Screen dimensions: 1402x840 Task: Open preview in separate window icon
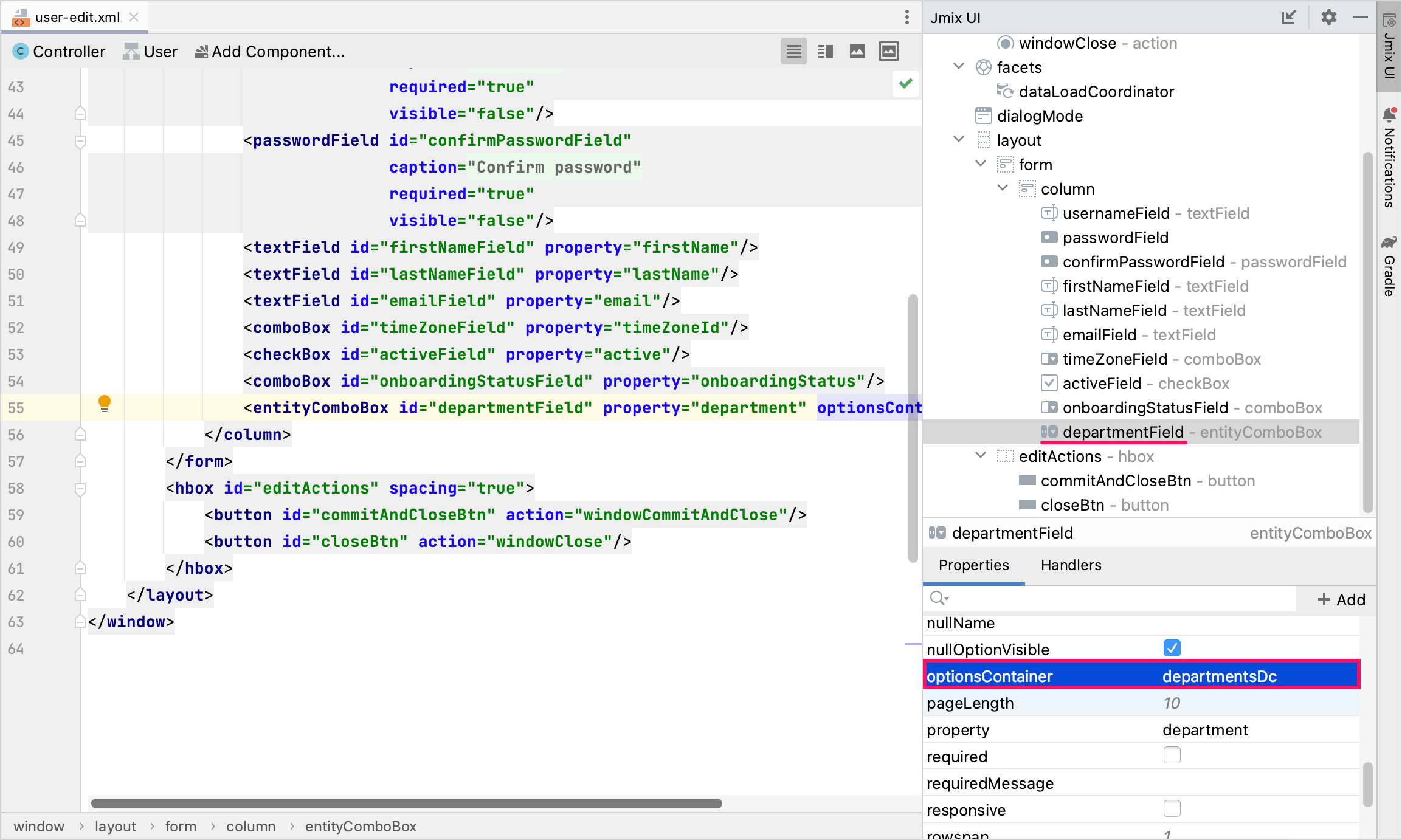click(x=888, y=52)
